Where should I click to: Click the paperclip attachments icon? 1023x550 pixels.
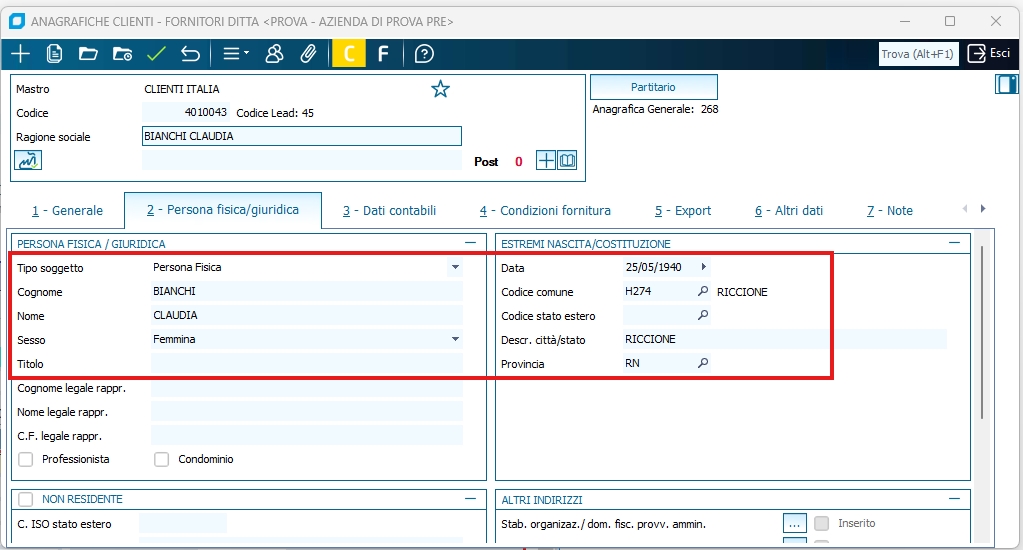308,53
